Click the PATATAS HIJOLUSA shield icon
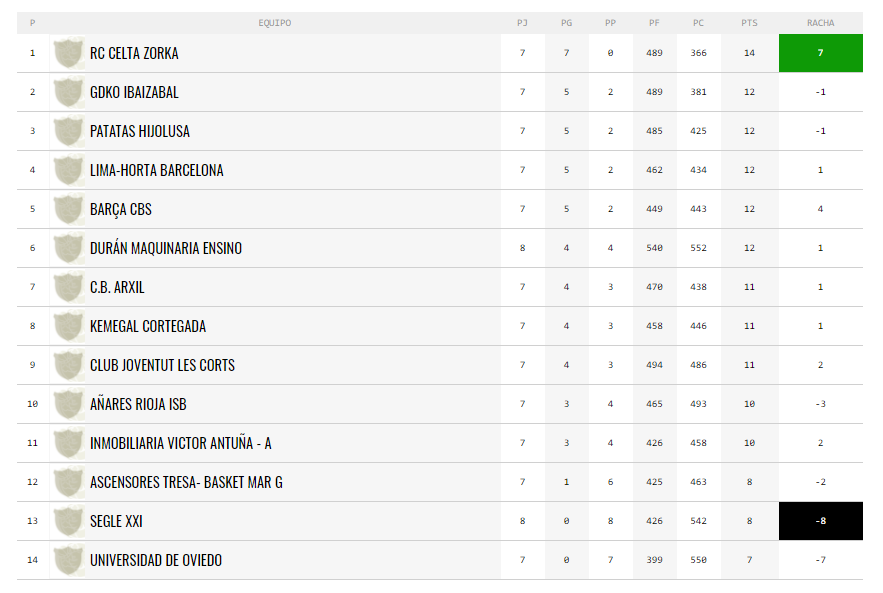The image size is (883, 593). point(68,131)
